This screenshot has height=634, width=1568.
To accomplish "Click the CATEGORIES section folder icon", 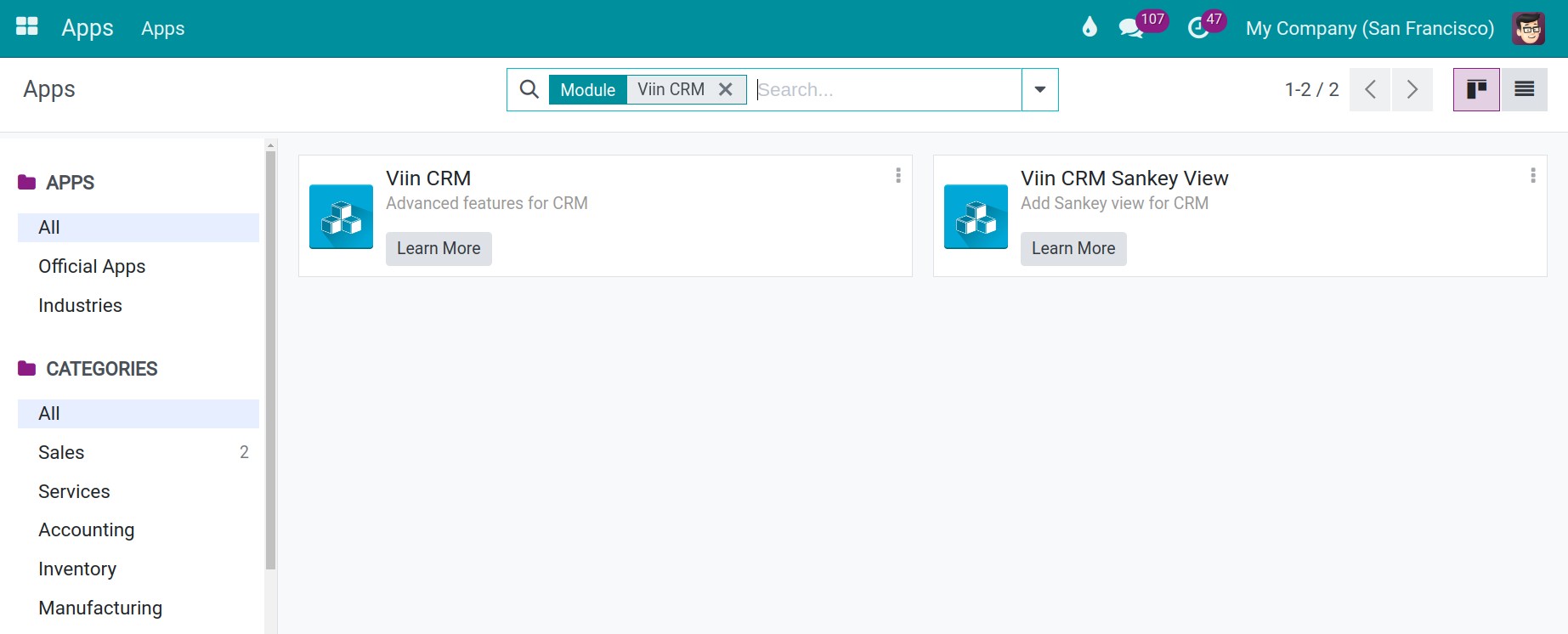I will coord(27,368).
